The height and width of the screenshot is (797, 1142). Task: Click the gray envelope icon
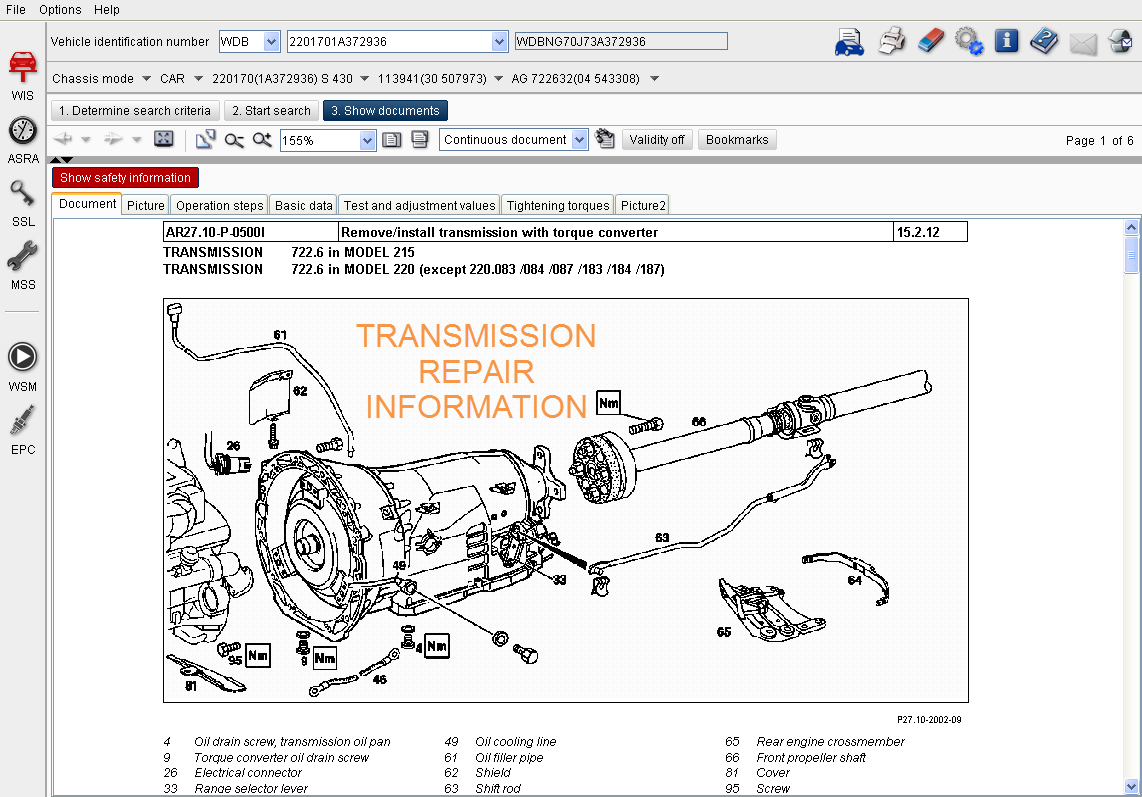coord(1083,44)
